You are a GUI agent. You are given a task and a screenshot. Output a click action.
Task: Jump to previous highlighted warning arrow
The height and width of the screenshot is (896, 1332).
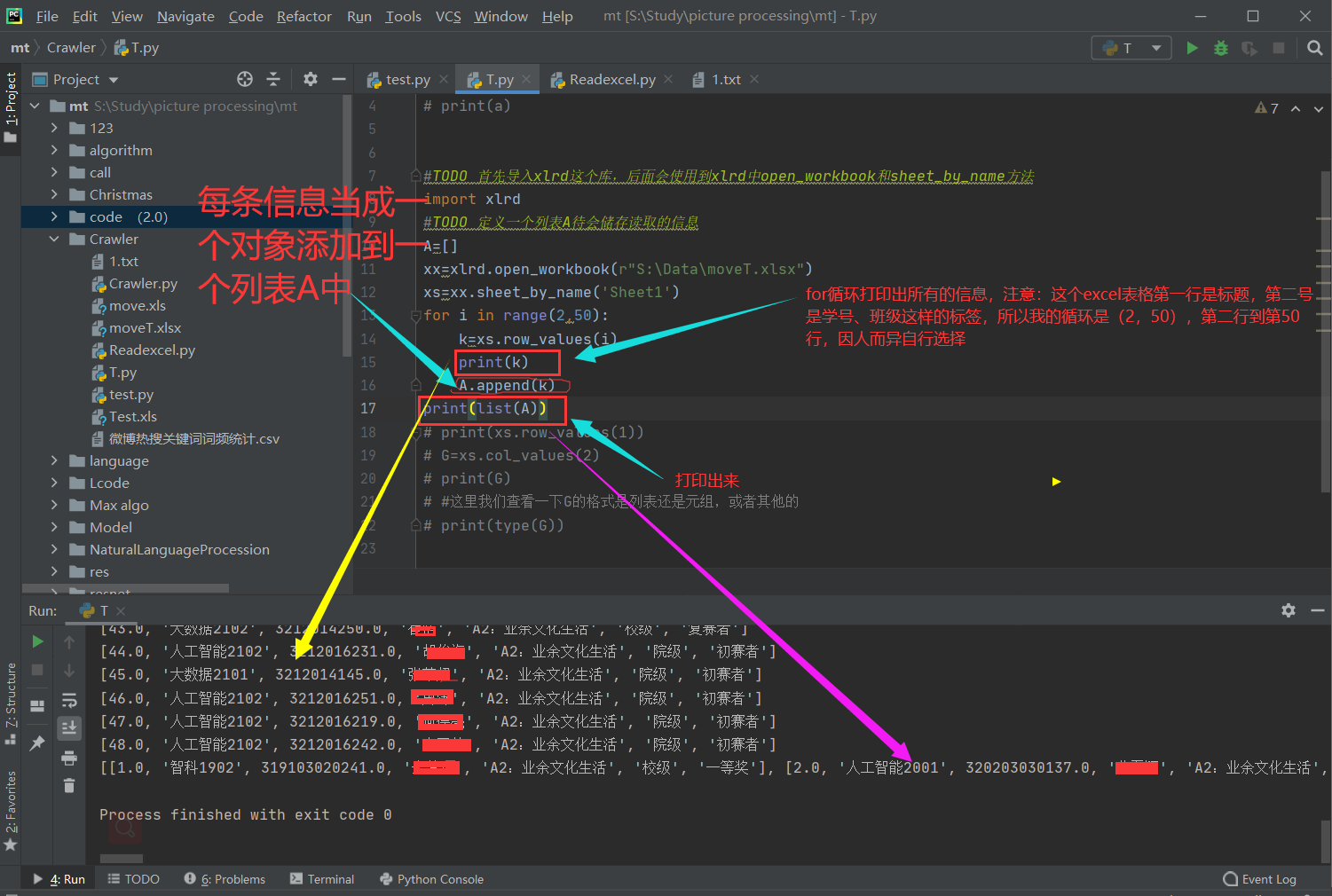(x=1296, y=108)
